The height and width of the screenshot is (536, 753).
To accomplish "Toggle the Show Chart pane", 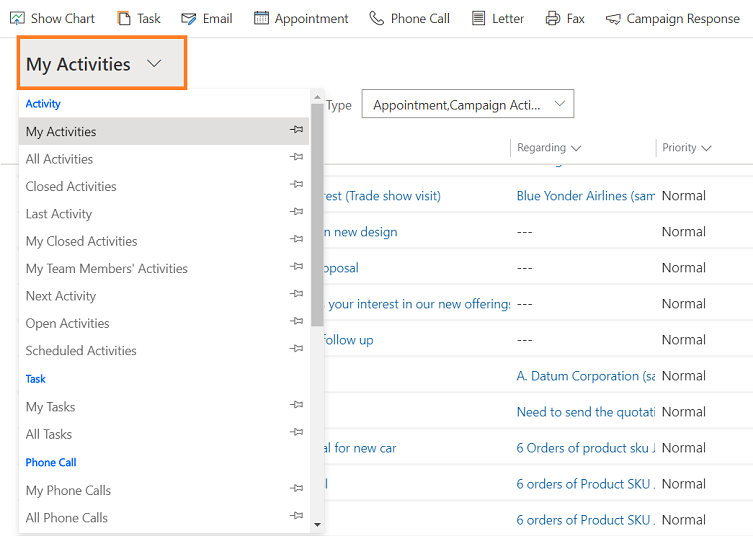I will [x=52, y=19].
